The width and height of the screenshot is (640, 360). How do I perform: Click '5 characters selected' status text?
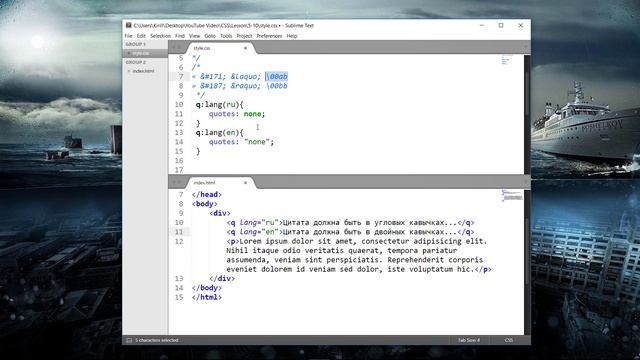pos(157,340)
